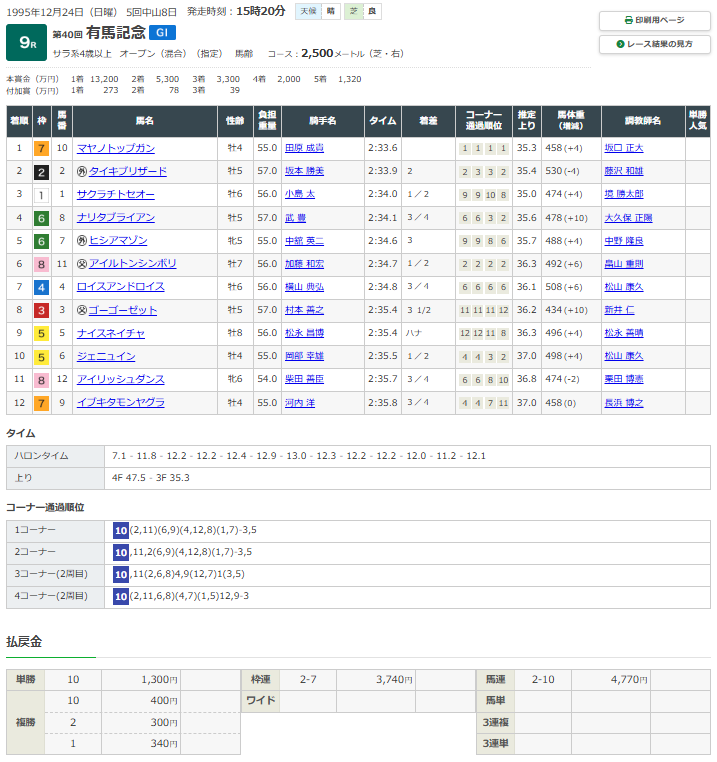Click the blue frame 4 badge for ロイスアンドロイス
717x762 pixels.
41,287
